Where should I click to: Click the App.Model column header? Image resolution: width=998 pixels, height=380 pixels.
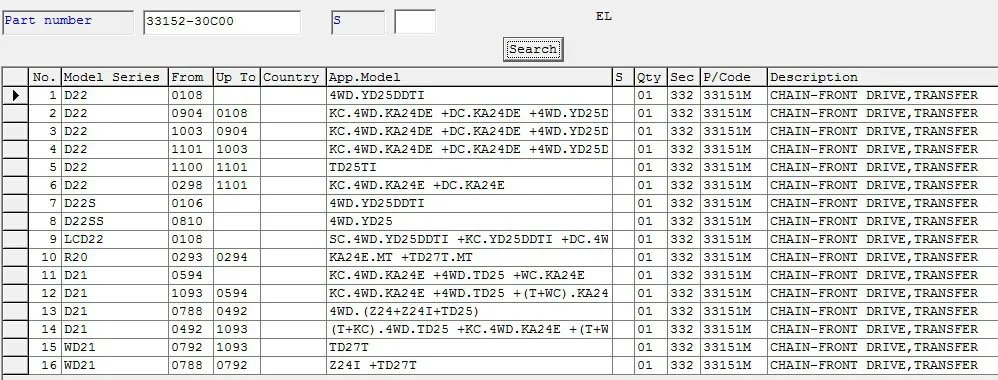click(469, 77)
